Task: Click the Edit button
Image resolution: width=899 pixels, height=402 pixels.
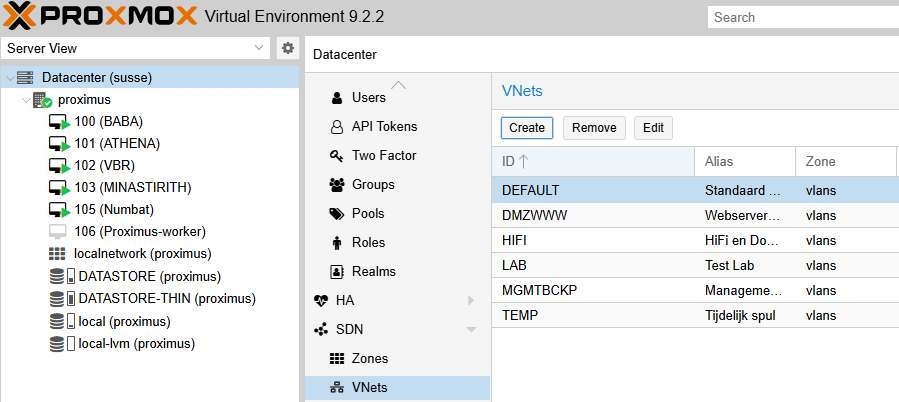Action: coord(653,128)
